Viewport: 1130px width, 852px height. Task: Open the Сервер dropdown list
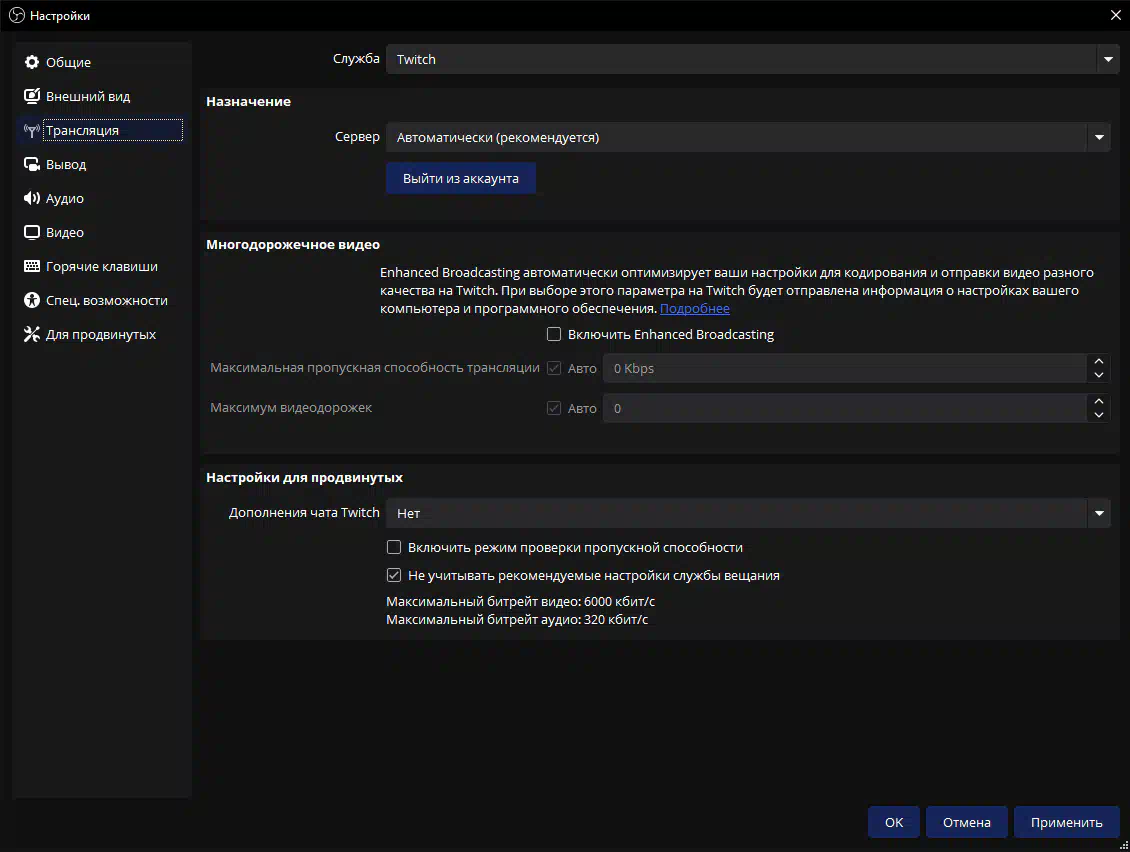tap(748, 137)
